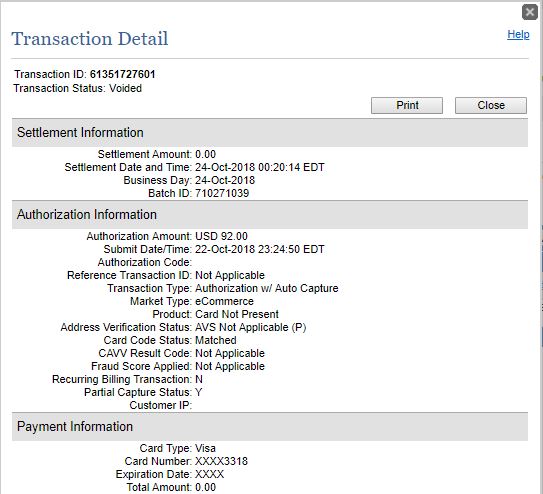The height and width of the screenshot is (494, 543).
Task: Close the dialog with the X icon
Action: coord(529,12)
